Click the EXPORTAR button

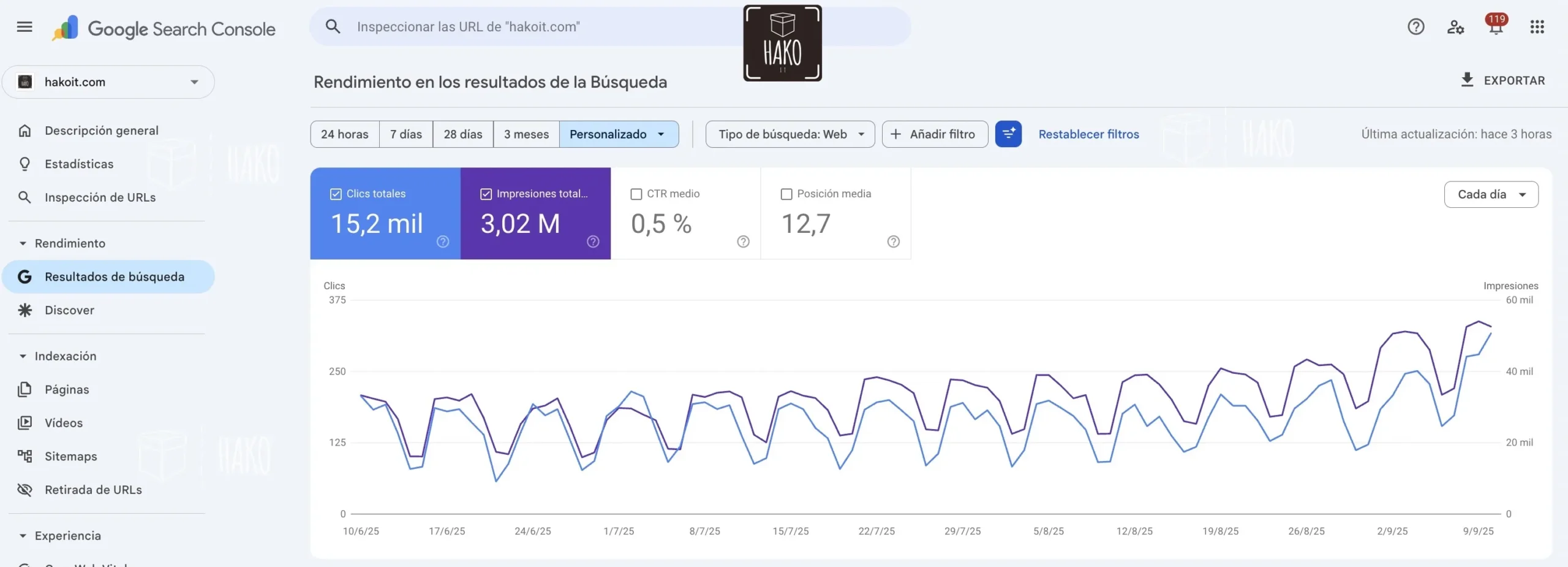pos(1503,80)
